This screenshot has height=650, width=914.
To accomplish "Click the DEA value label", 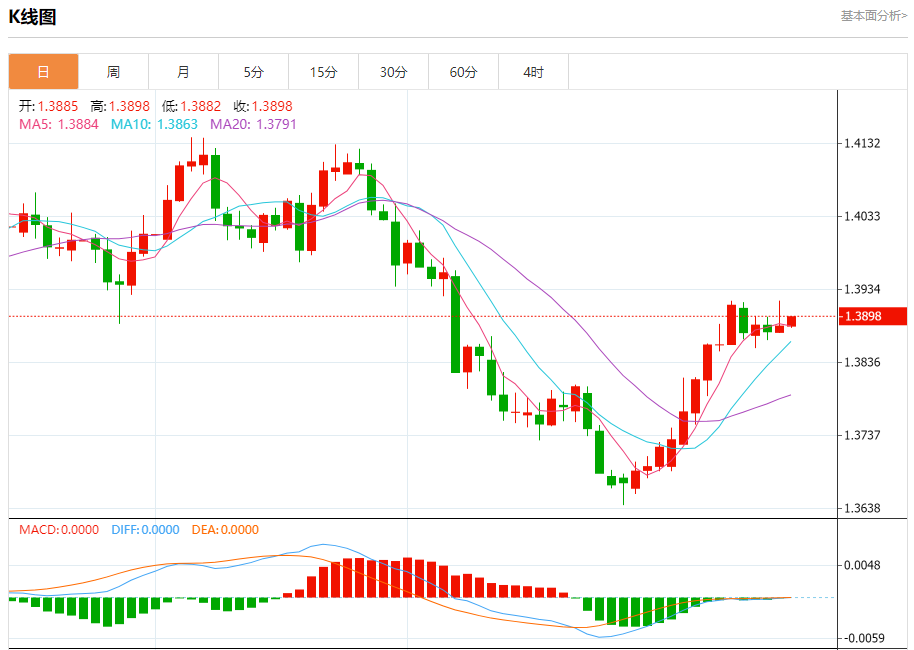I will [x=225, y=530].
